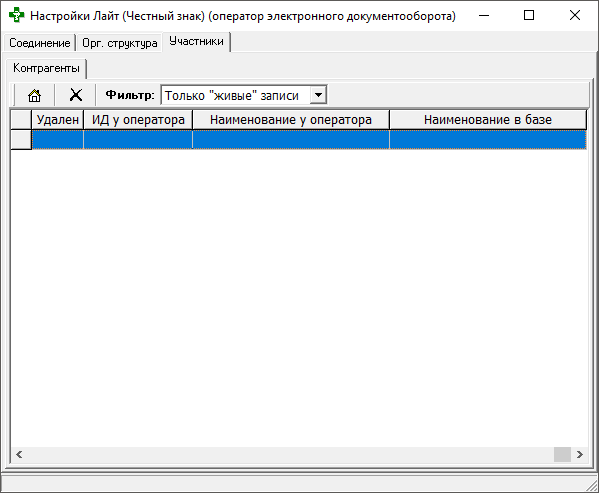The image size is (599, 493).
Task: Click the horizontal scrollbar thumb
Action: click(x=562, y=454)
